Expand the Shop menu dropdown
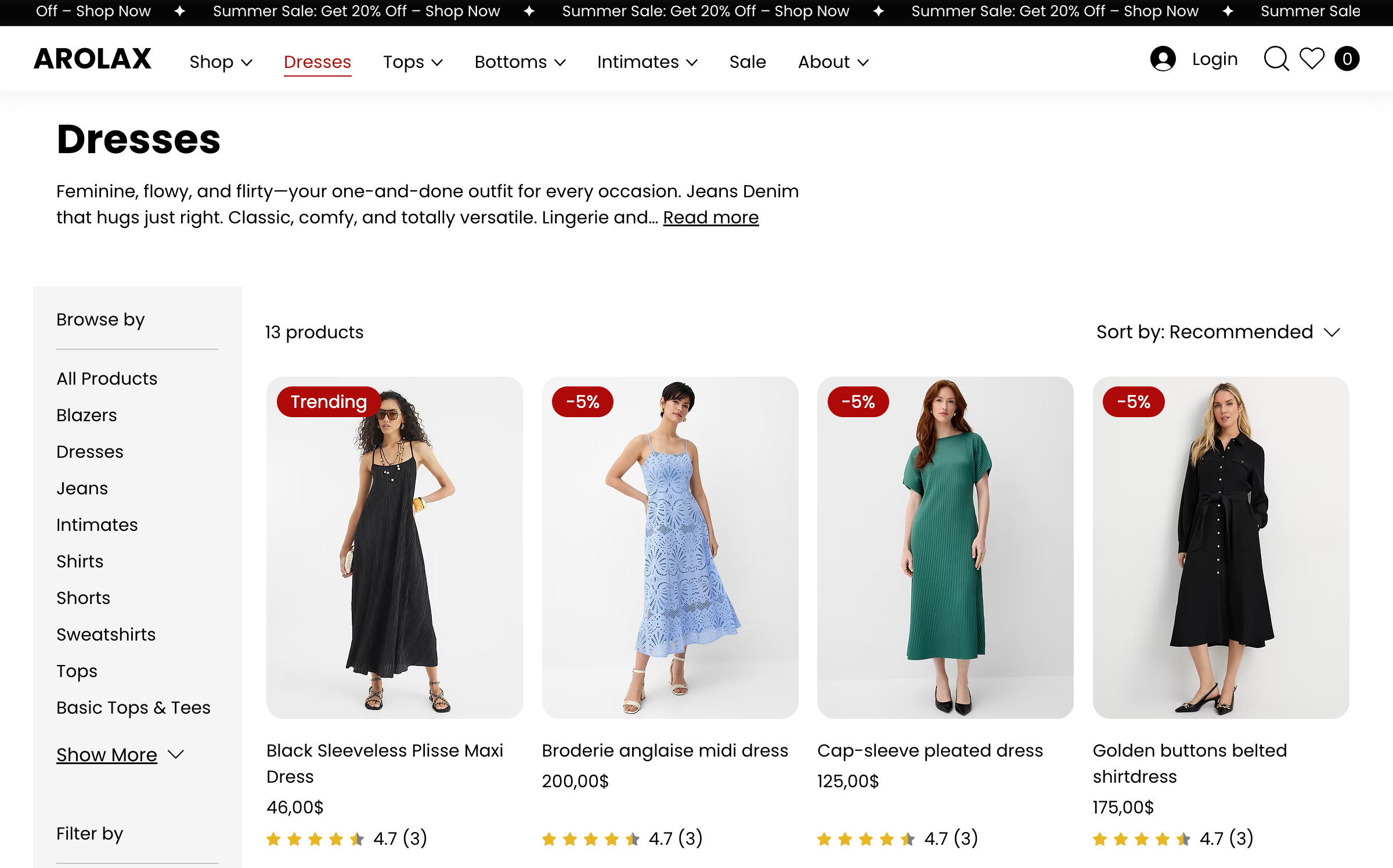This screenshot has width=1393, height=868. pos(221,62)
